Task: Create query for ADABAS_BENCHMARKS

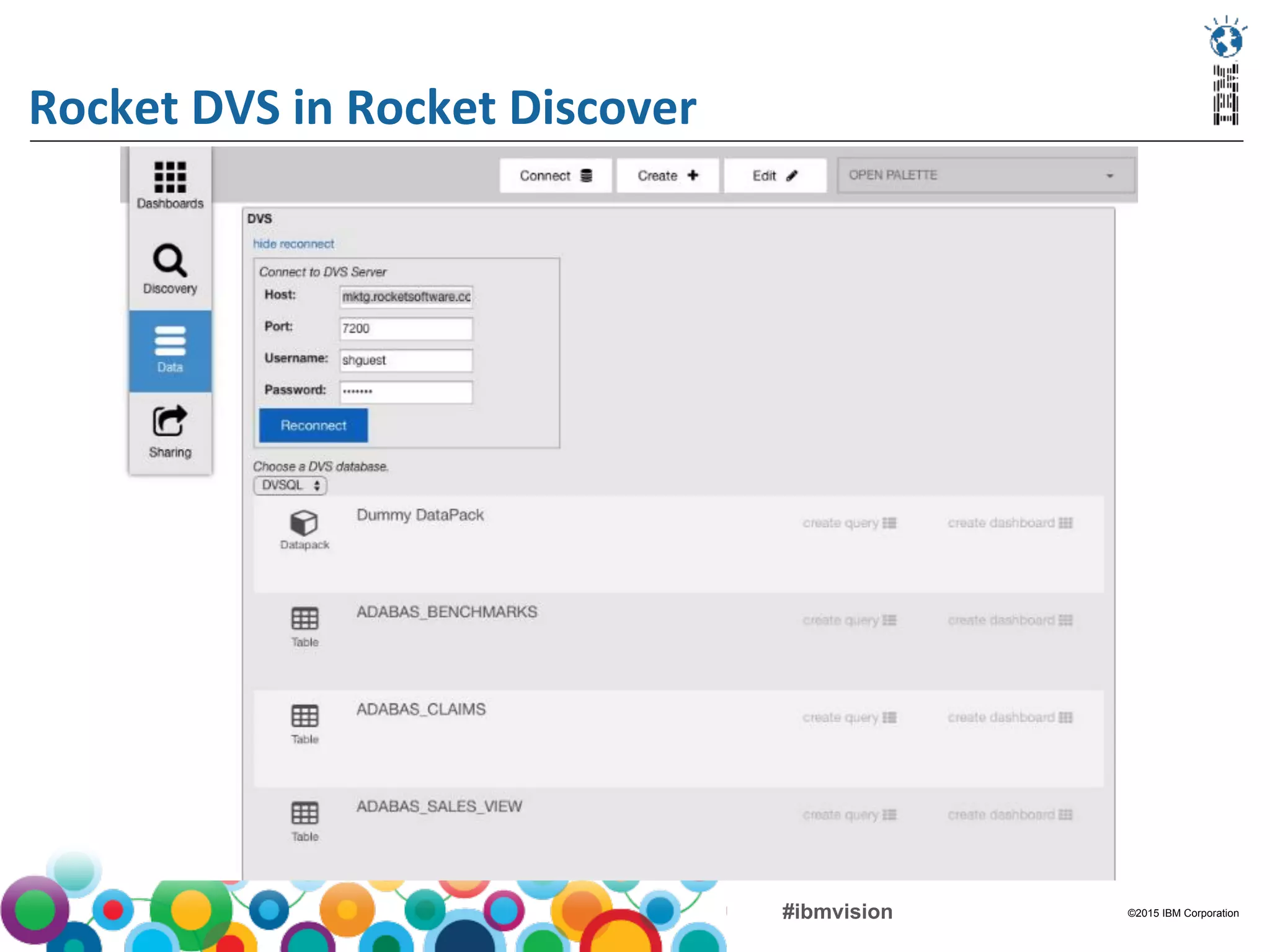Action: (x=850, y=620)
